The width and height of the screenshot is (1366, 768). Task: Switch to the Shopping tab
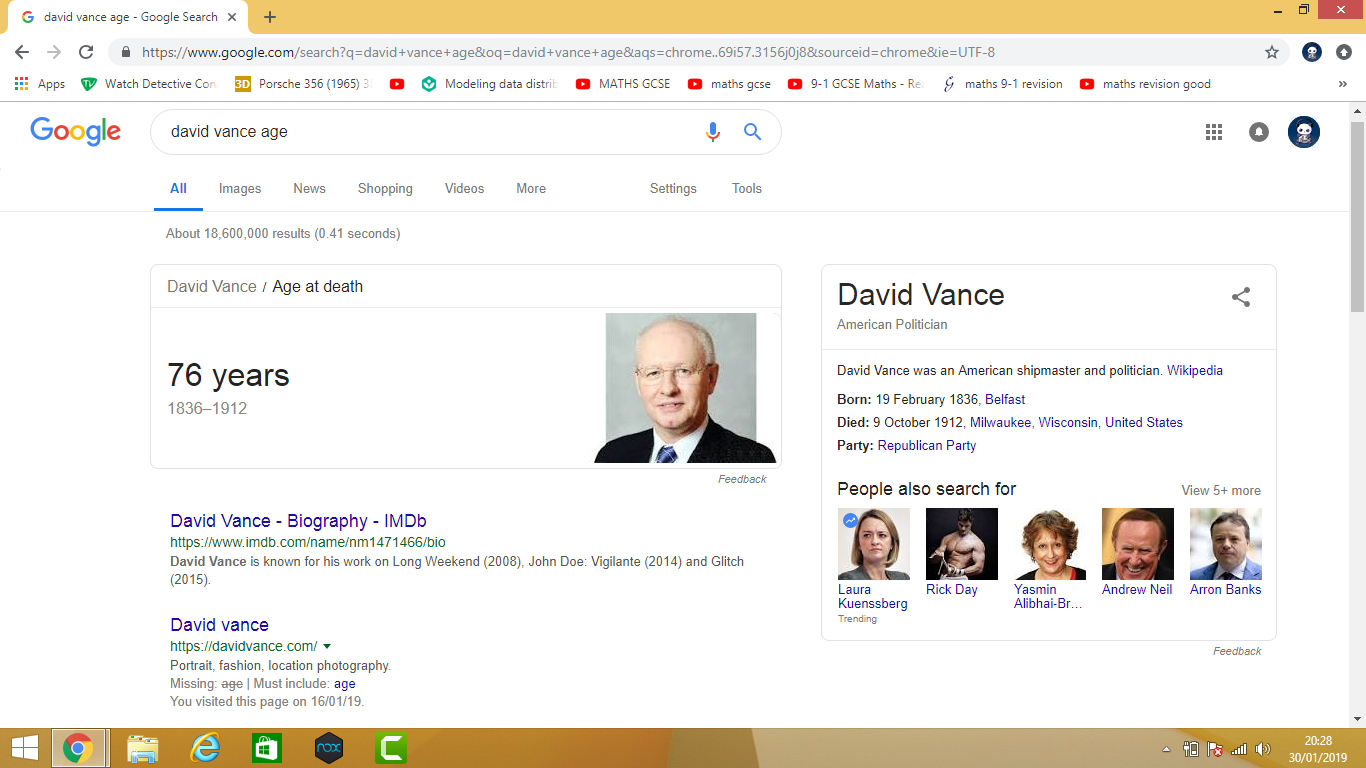385,188
